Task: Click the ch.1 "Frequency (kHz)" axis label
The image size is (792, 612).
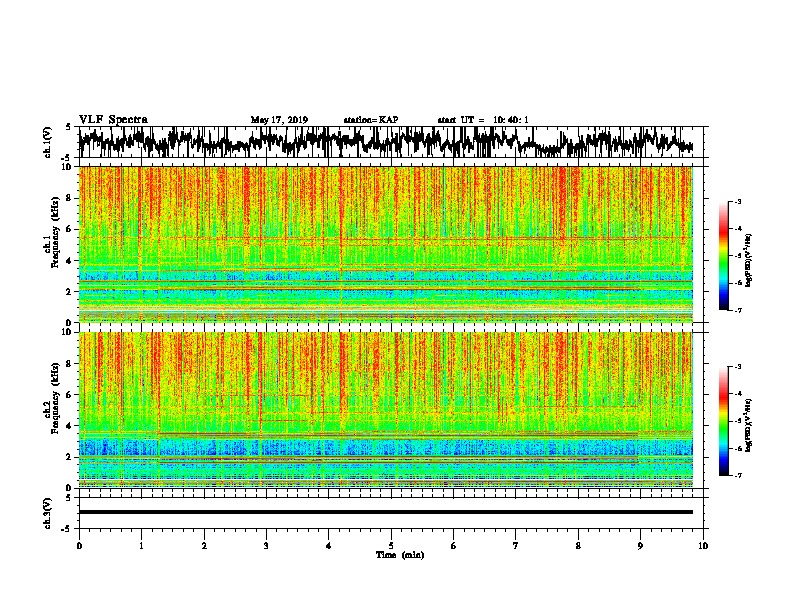Action: click(55, 233)
